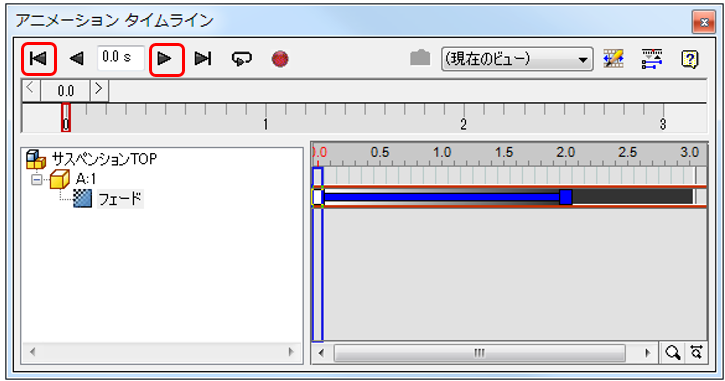The width and height of the screenshot is (725, 381).
Task: Go to the animation end
Action: click(203, 59)
